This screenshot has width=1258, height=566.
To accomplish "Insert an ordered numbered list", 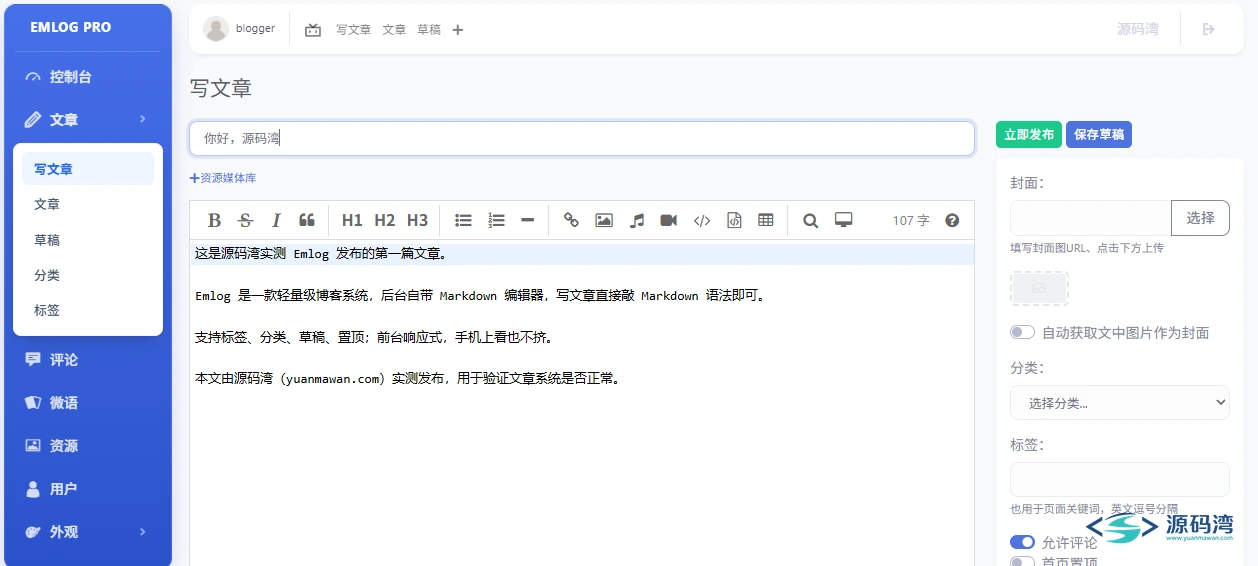I will coord(496,220).
